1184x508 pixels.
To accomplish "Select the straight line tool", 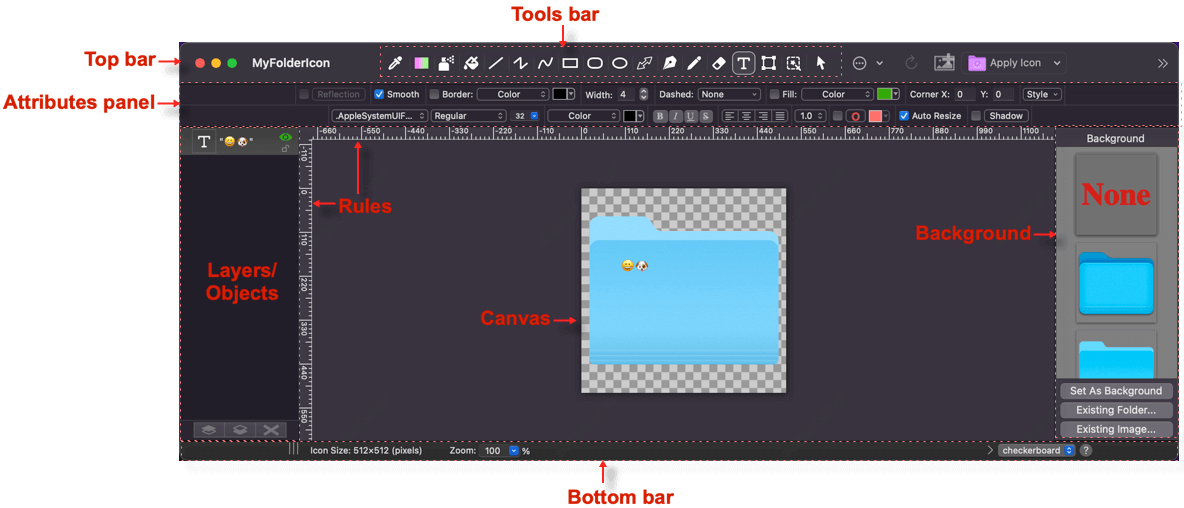I will click(495, 63).
